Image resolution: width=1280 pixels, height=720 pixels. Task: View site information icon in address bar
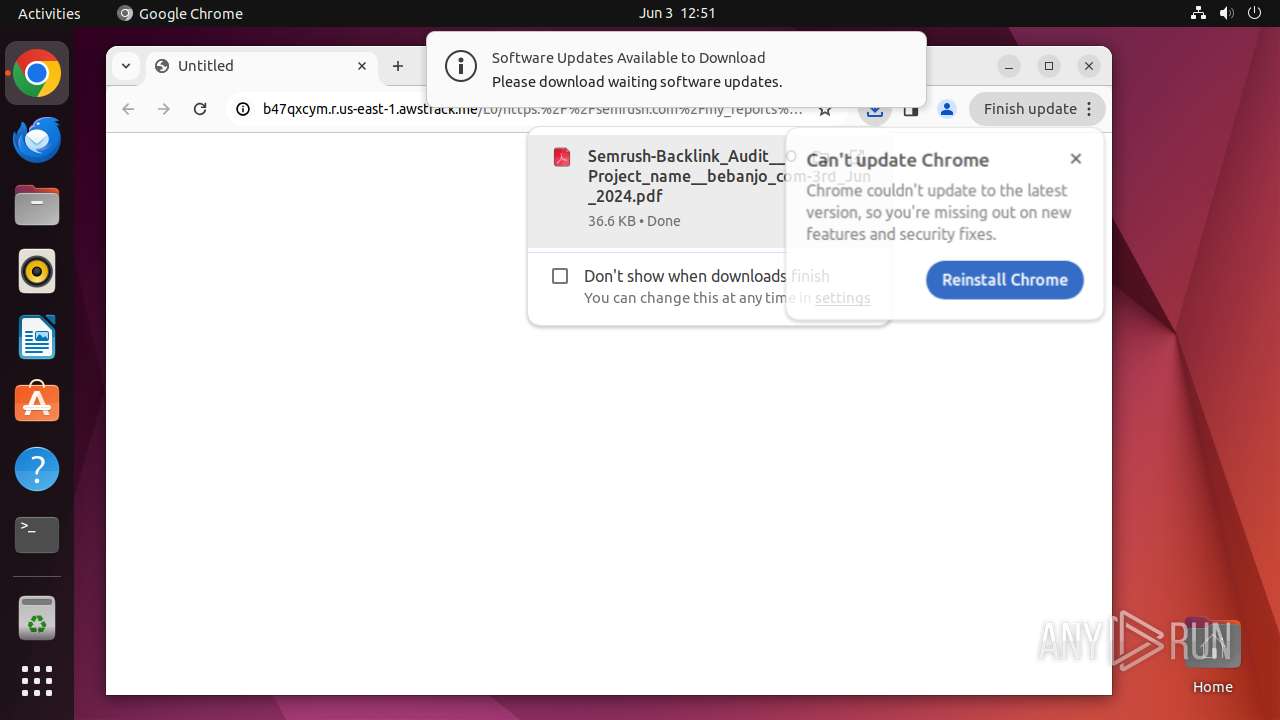243,109
